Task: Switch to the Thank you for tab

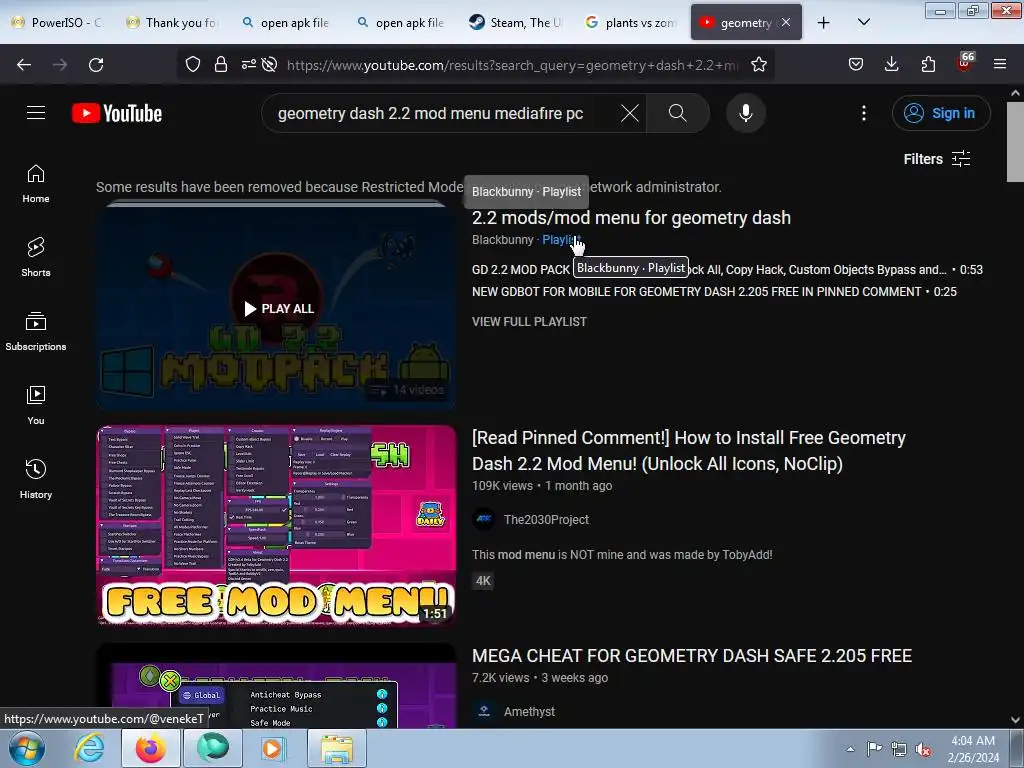Action: click(x=173, y=23)
